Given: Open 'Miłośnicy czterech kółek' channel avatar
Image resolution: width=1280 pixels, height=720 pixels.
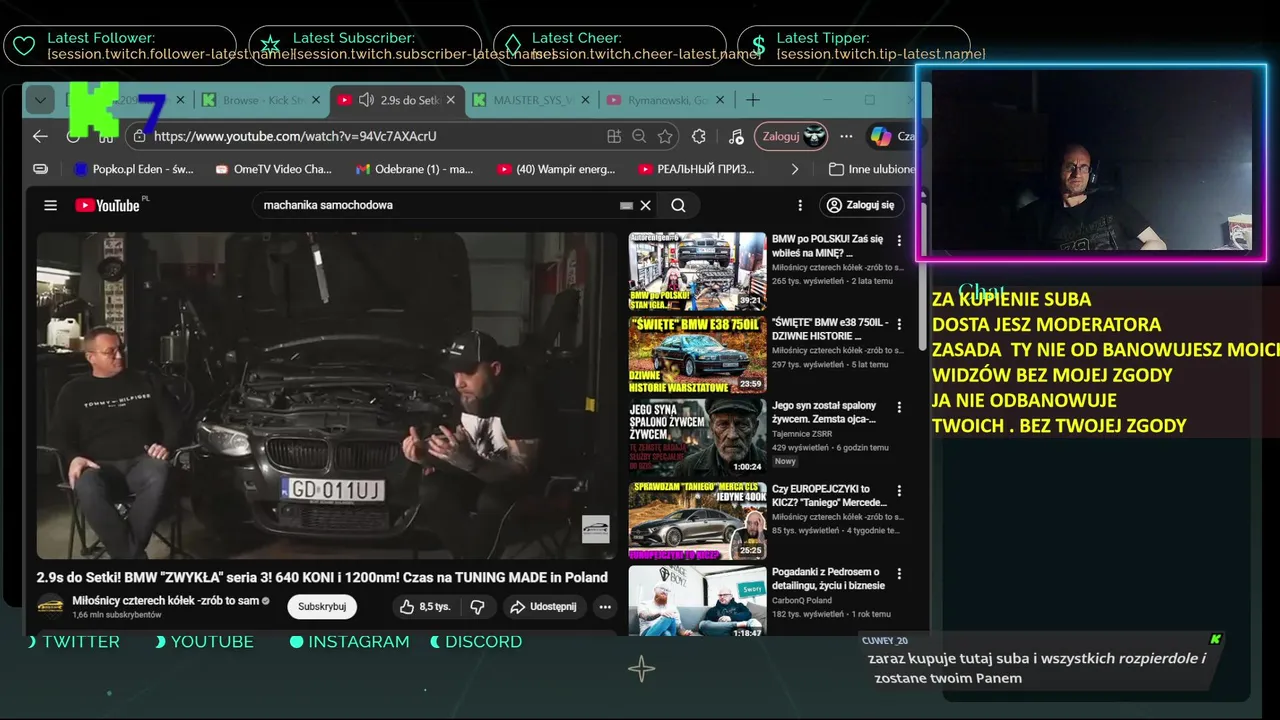Looking at the screenshot, I should point(50,606).
